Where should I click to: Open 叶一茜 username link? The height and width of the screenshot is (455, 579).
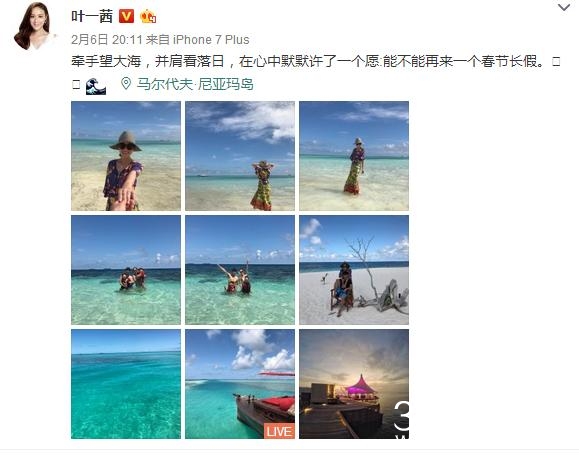(92, 16)
